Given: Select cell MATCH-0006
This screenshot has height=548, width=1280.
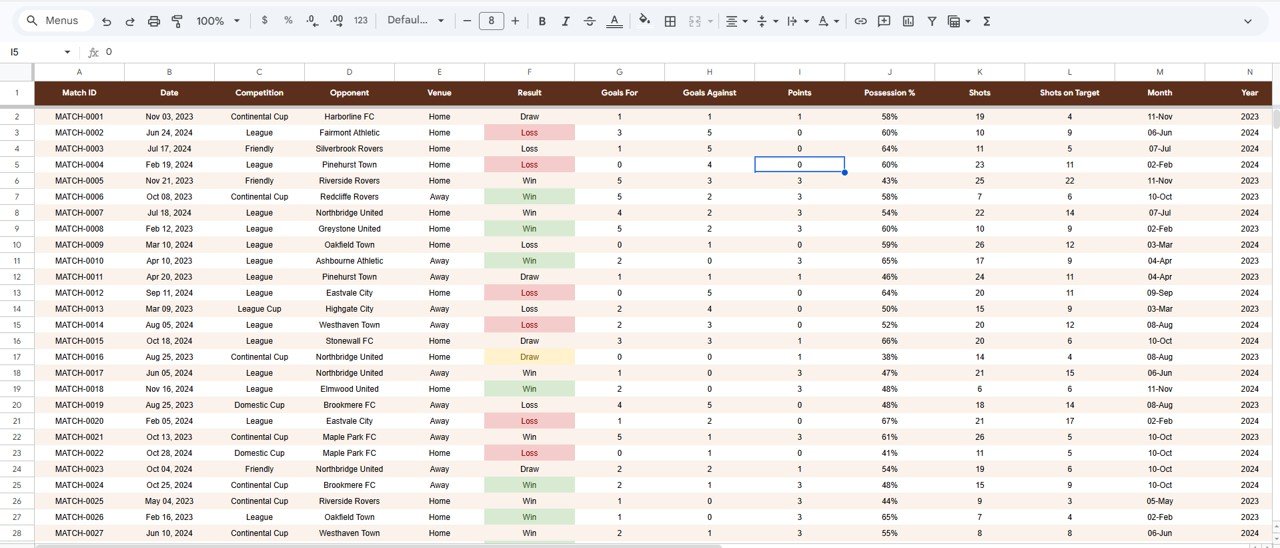Looking at the screenshot, I should point(79,197).
